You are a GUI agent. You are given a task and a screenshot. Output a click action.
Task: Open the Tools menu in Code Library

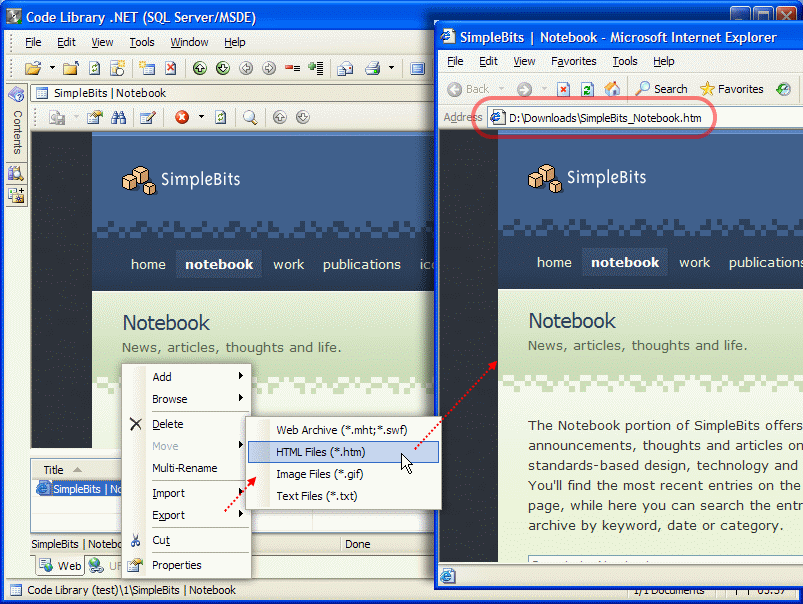(142, 43)
